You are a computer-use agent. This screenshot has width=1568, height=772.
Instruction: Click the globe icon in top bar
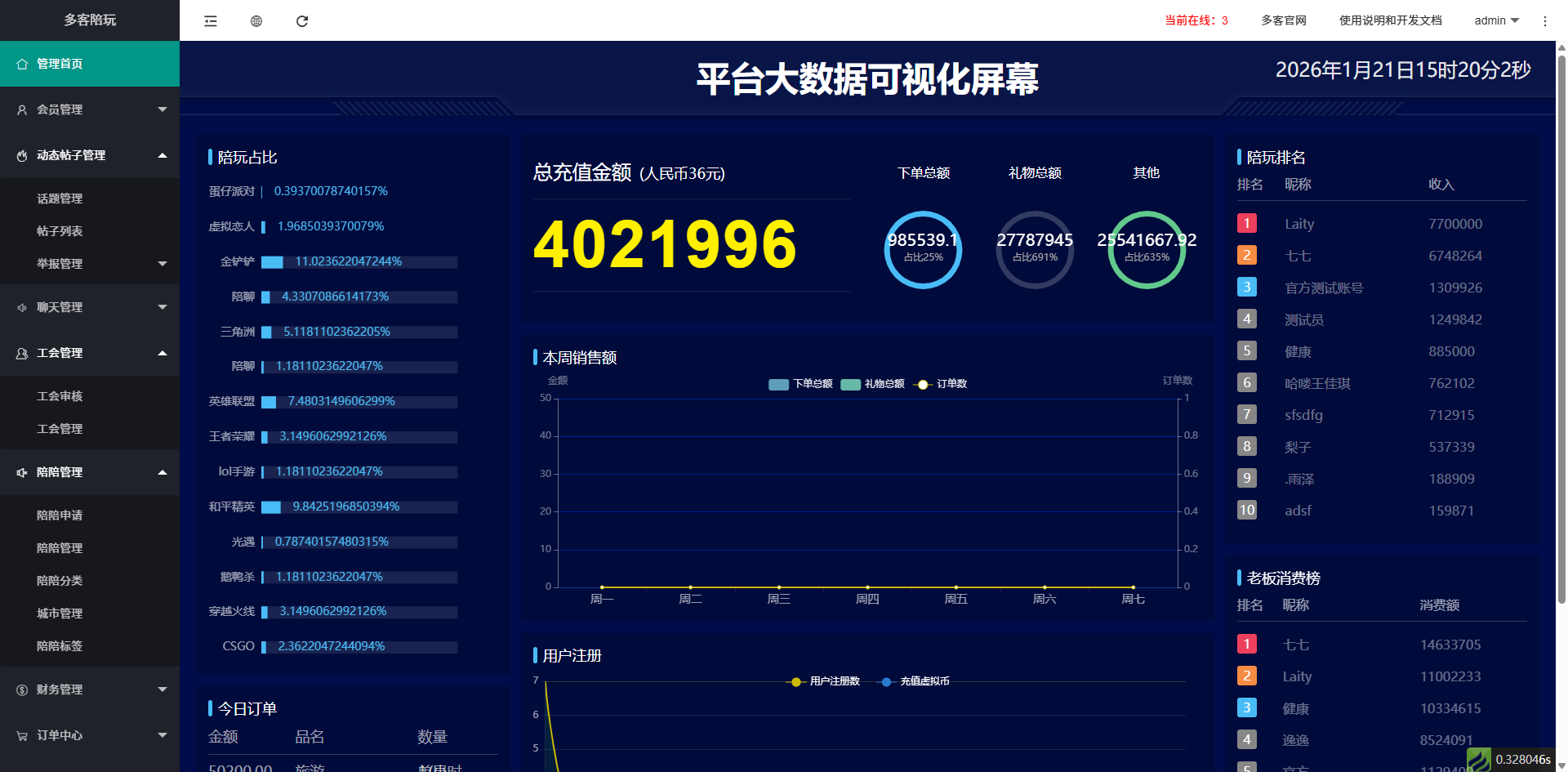pos(256,21)
